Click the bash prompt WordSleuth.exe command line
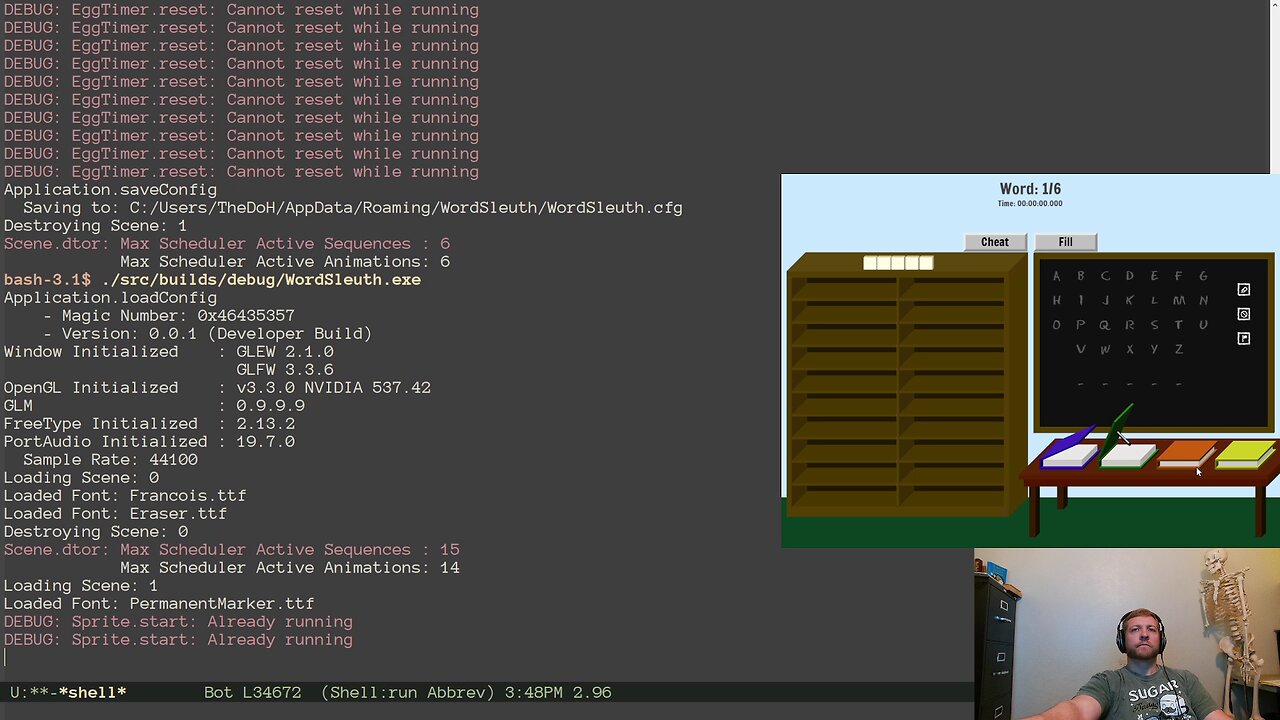The width and height of the screenshot is (1280, 720). coord(212,280)
